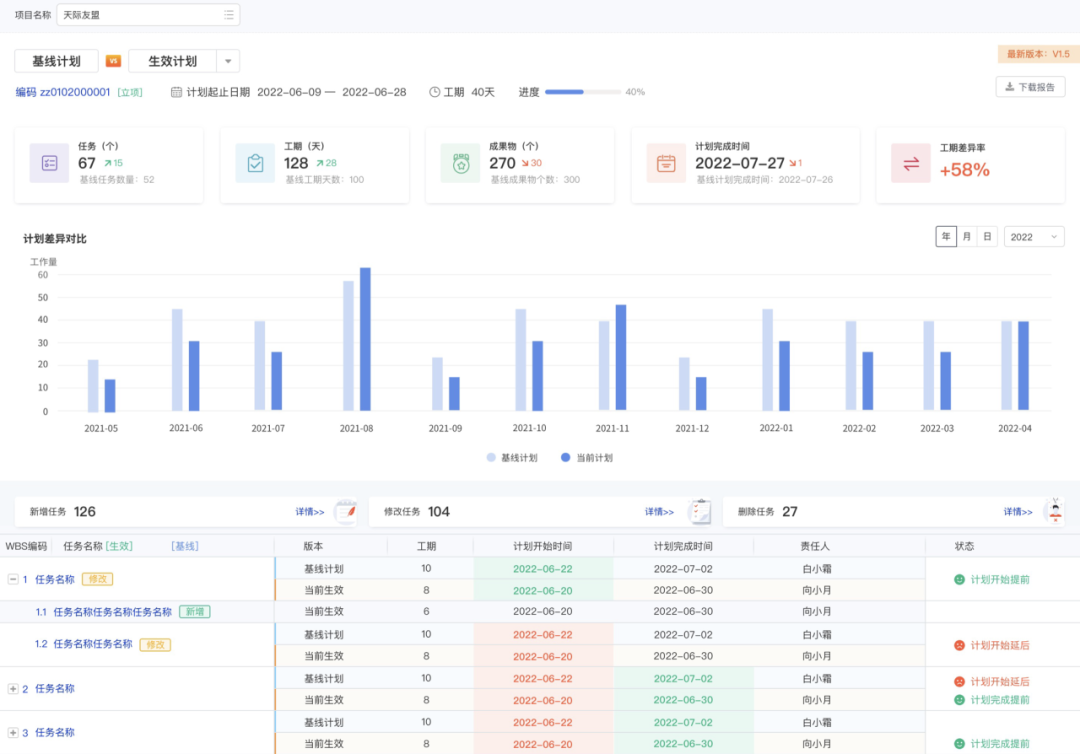Image resolution: width=1080 pixels, height=754 pixels.
Task: Click the up-arrow 15 trend in 任务 card
Action: click(x=114, y=163)
